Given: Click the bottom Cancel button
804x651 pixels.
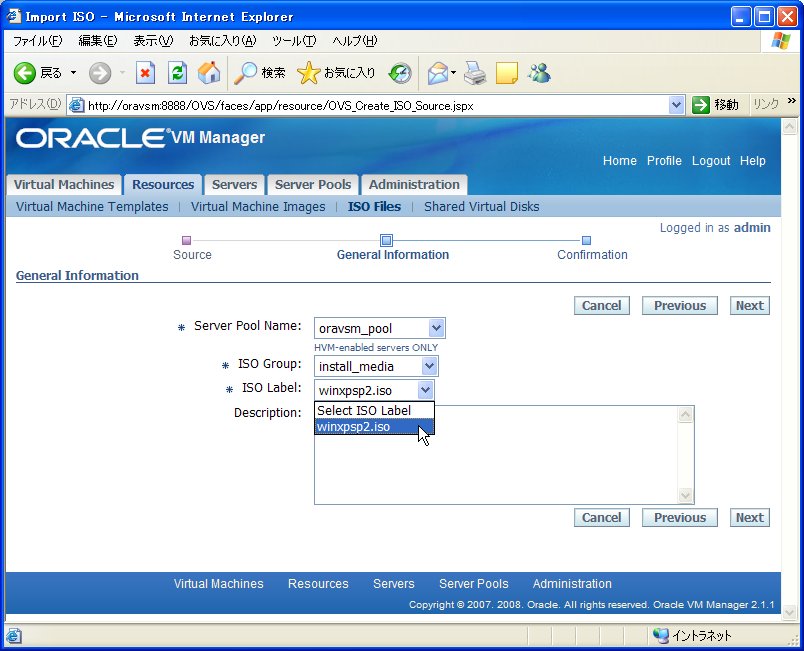Looking at the screenshot, I should [601, 518].
